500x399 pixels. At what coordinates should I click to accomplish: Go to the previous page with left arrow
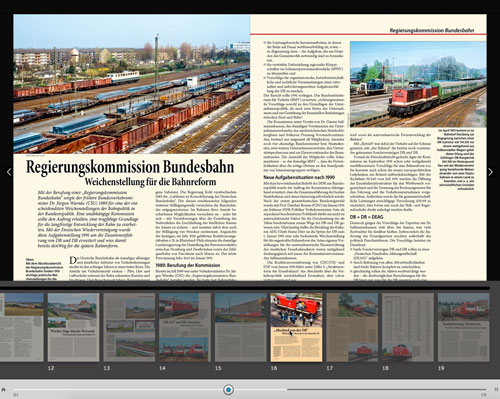[9, 172]
